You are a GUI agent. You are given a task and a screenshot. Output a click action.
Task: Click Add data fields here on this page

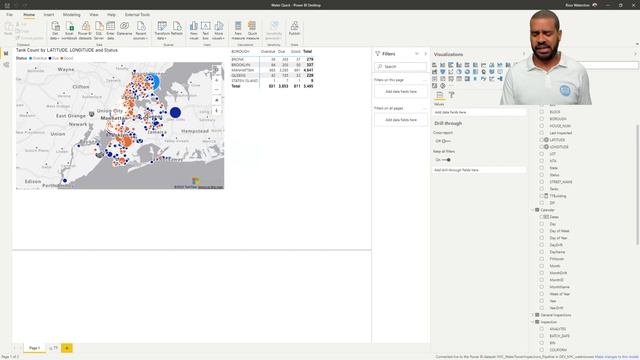coord(401,92)
